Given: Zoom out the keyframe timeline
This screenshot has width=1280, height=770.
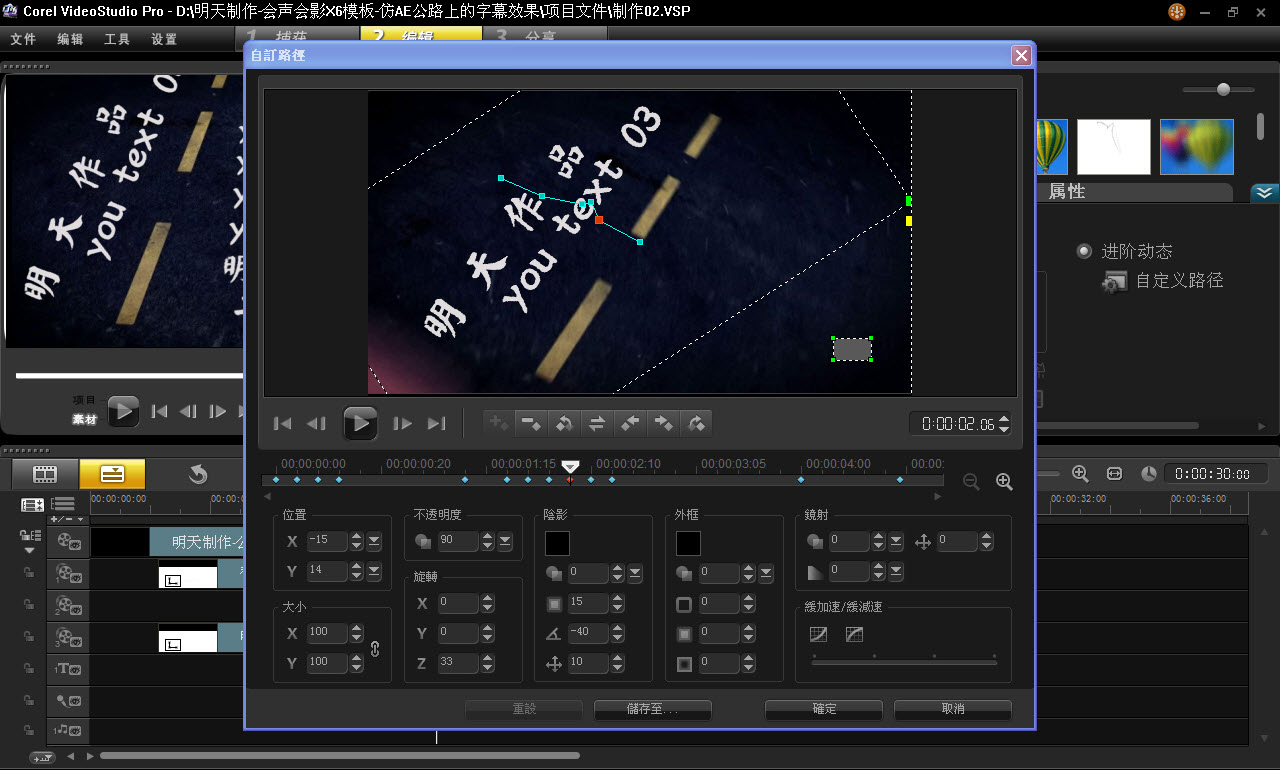Looking at the screenshot, I should click(x=971, y=481).
